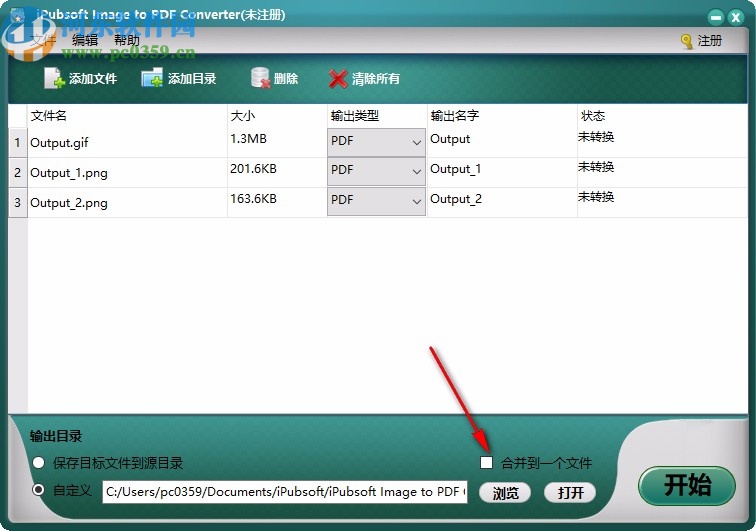Click the 状态 column header

pyautogui.click(x=593, y=116)
